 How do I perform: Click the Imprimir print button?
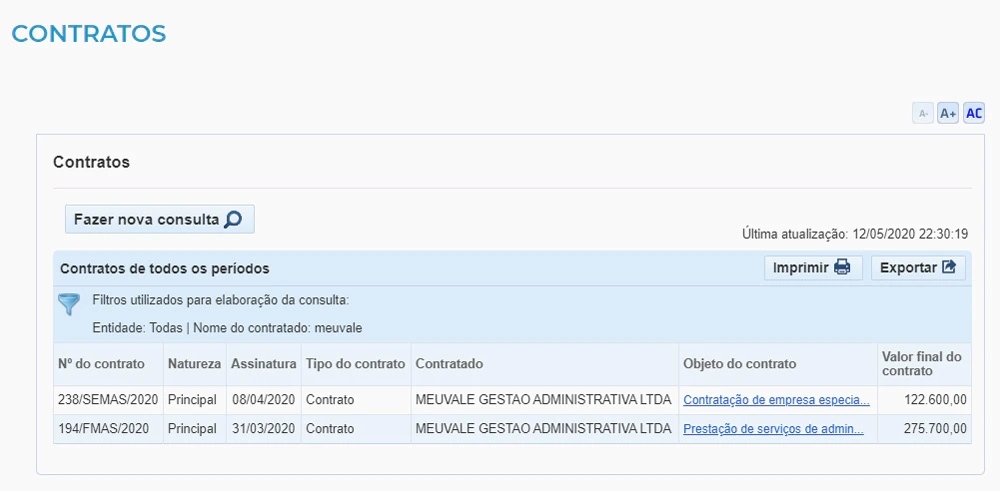(x=813, y=268)
